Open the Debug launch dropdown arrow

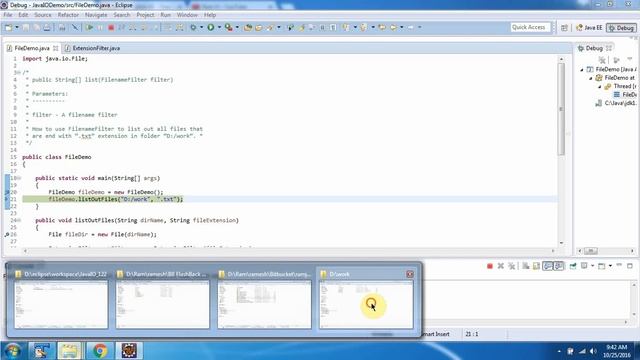(201, 27)
